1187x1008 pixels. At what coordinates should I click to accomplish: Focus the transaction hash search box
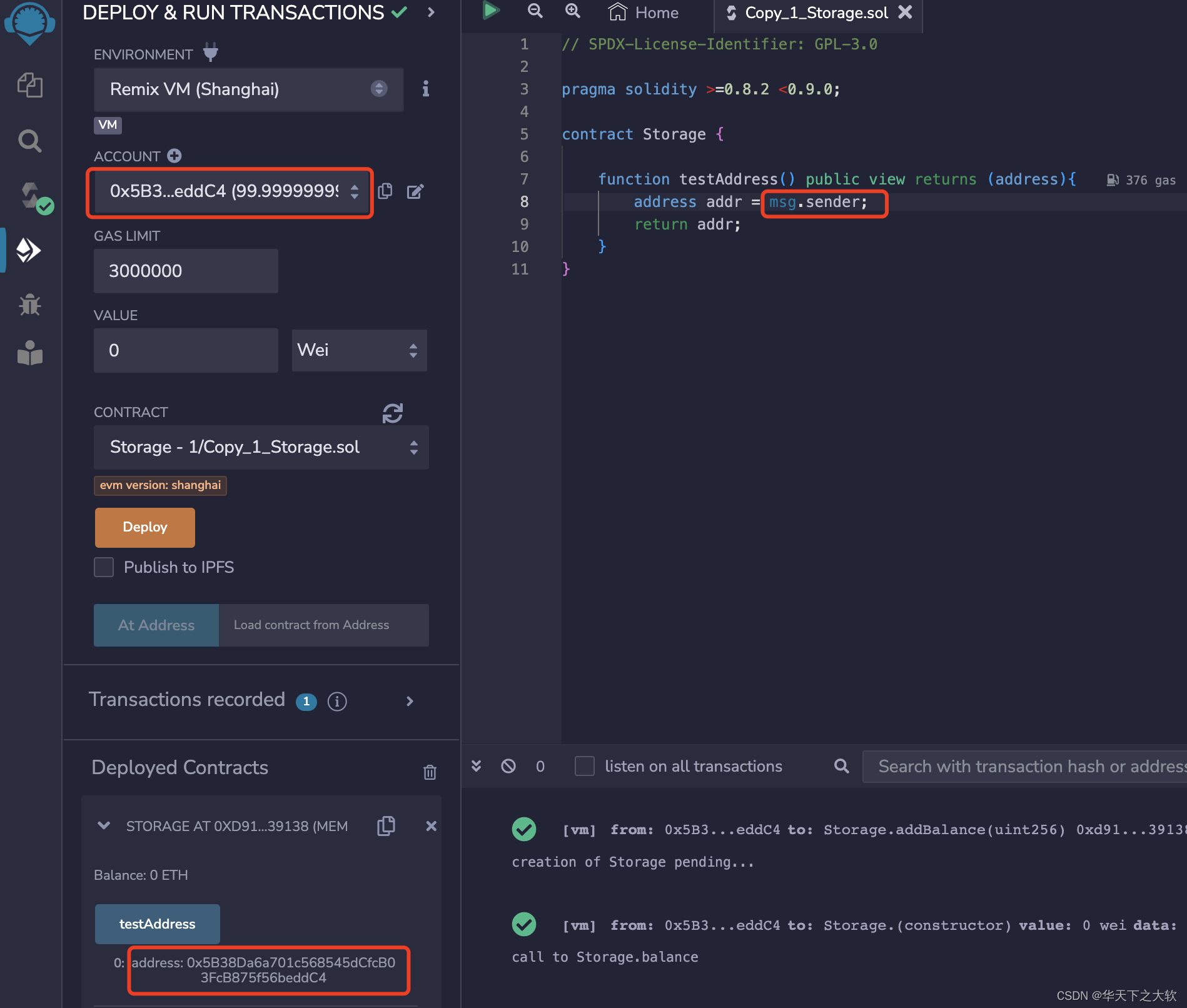click(x=1024, y=766)
